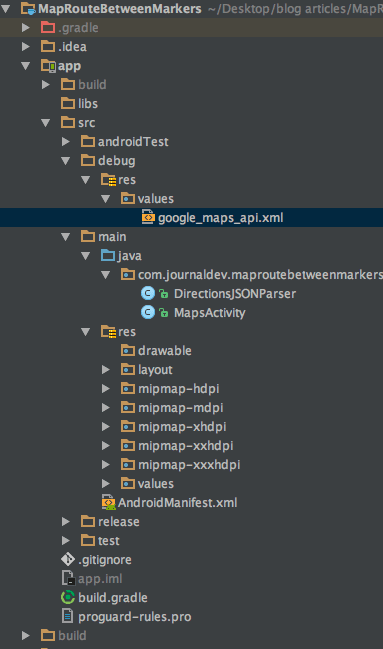The width and height of the screenshot is (383, 649).
Task: Collapse the java folder arrow
Action: point(85,256)
